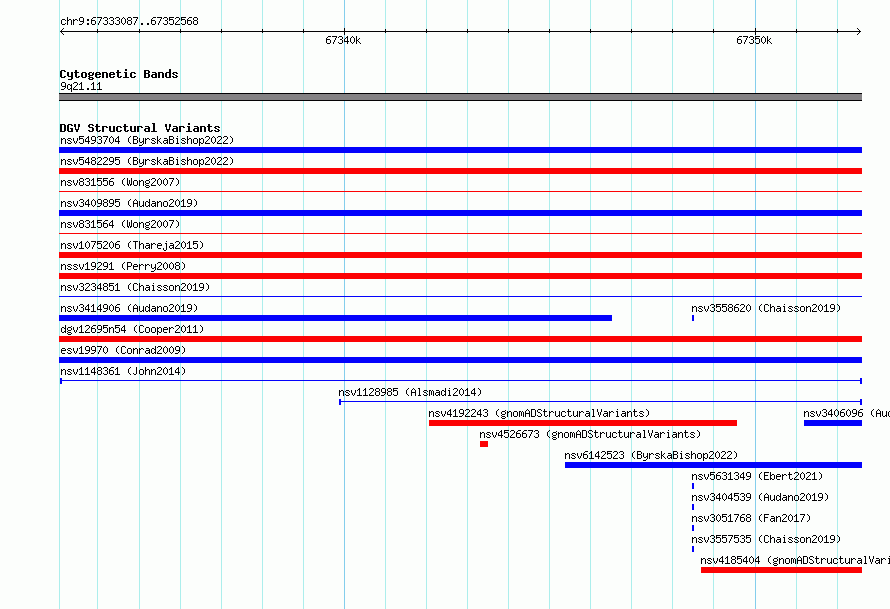Select the blue nsv3406096 variant bar
This screenshot has width=890, height=609.
click(x=833, y=423)
